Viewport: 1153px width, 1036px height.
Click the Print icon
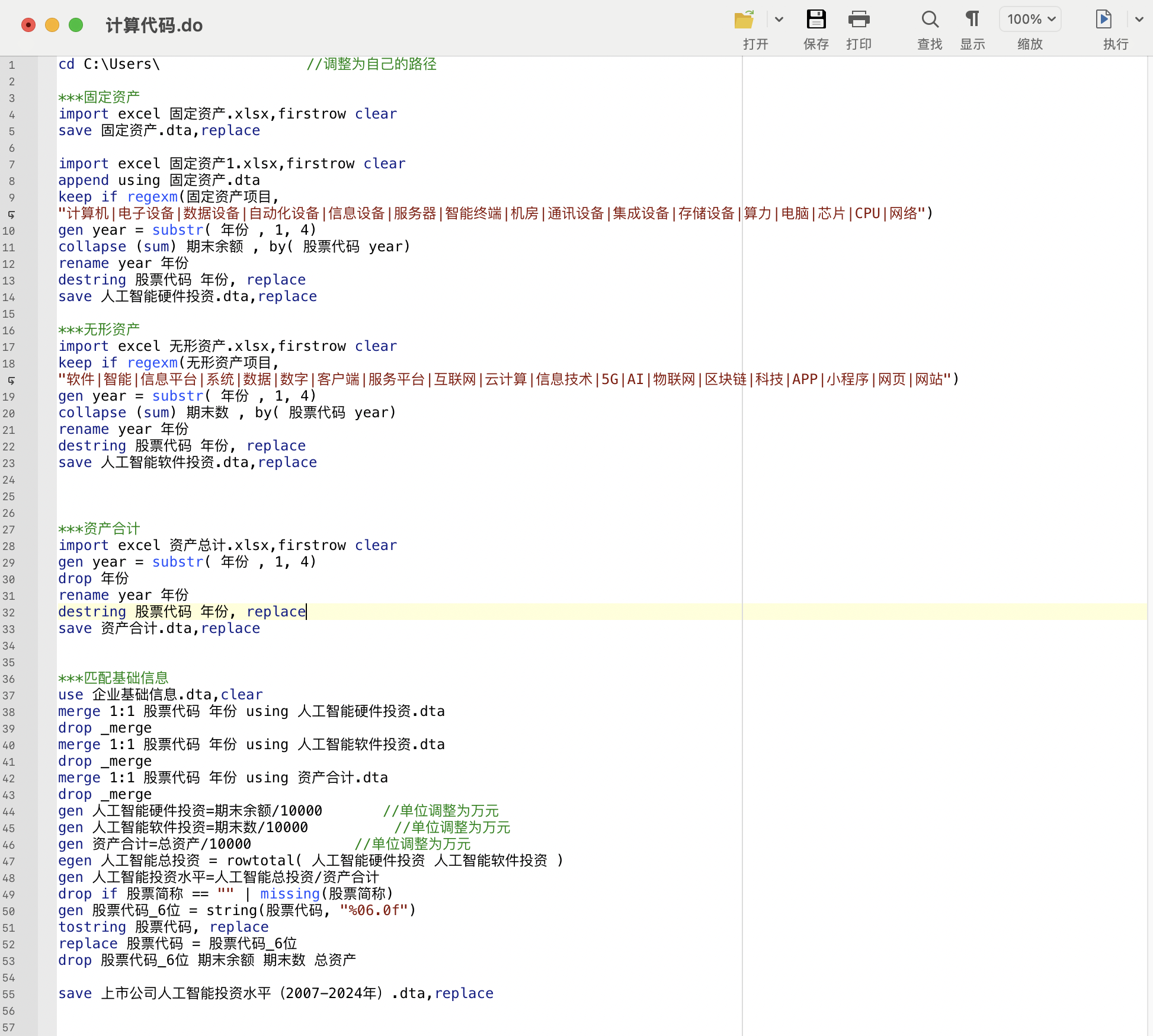(x=859, y=20)
